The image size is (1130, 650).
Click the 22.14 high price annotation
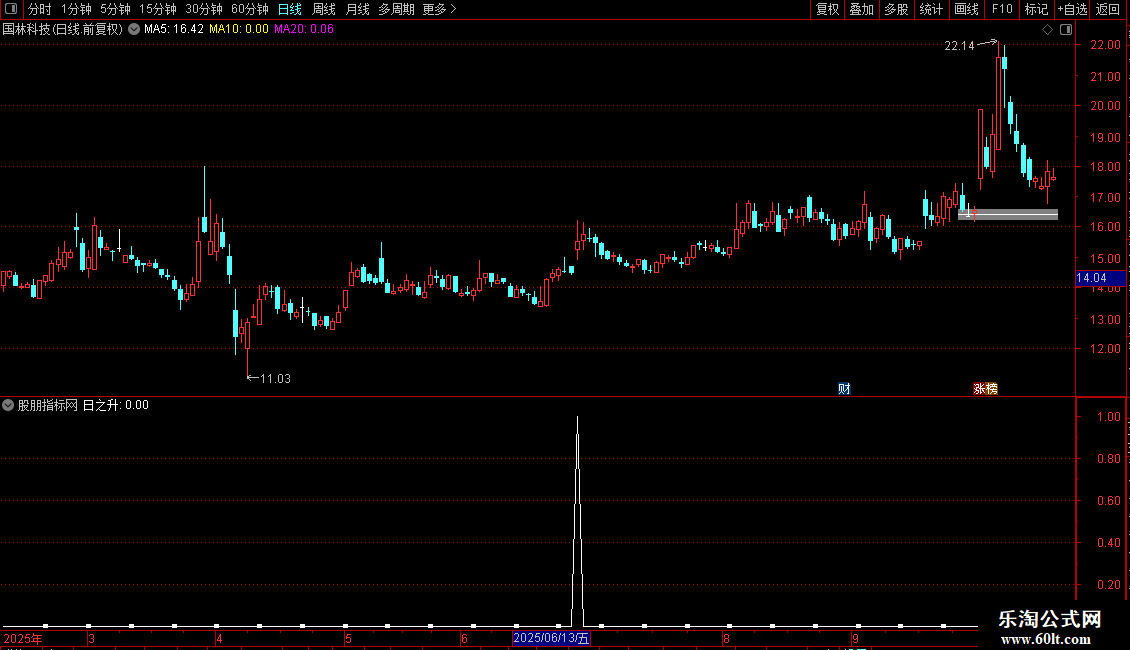[x=959, y=45]
